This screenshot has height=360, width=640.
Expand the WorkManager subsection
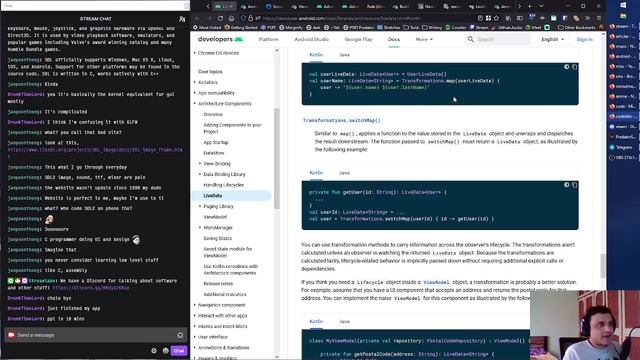pos(200,228)
